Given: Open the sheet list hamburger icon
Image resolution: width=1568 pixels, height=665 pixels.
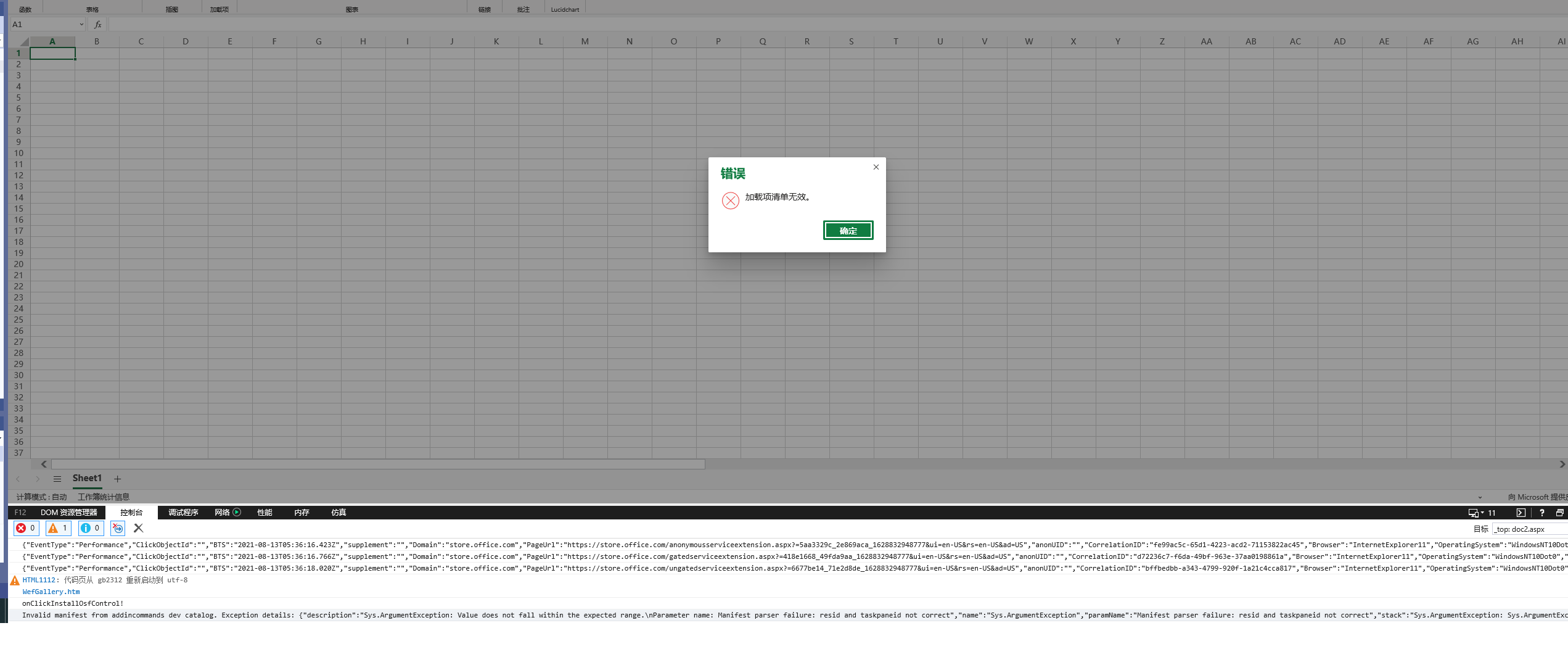Looking at the screenshot, I should click(57, 478).
